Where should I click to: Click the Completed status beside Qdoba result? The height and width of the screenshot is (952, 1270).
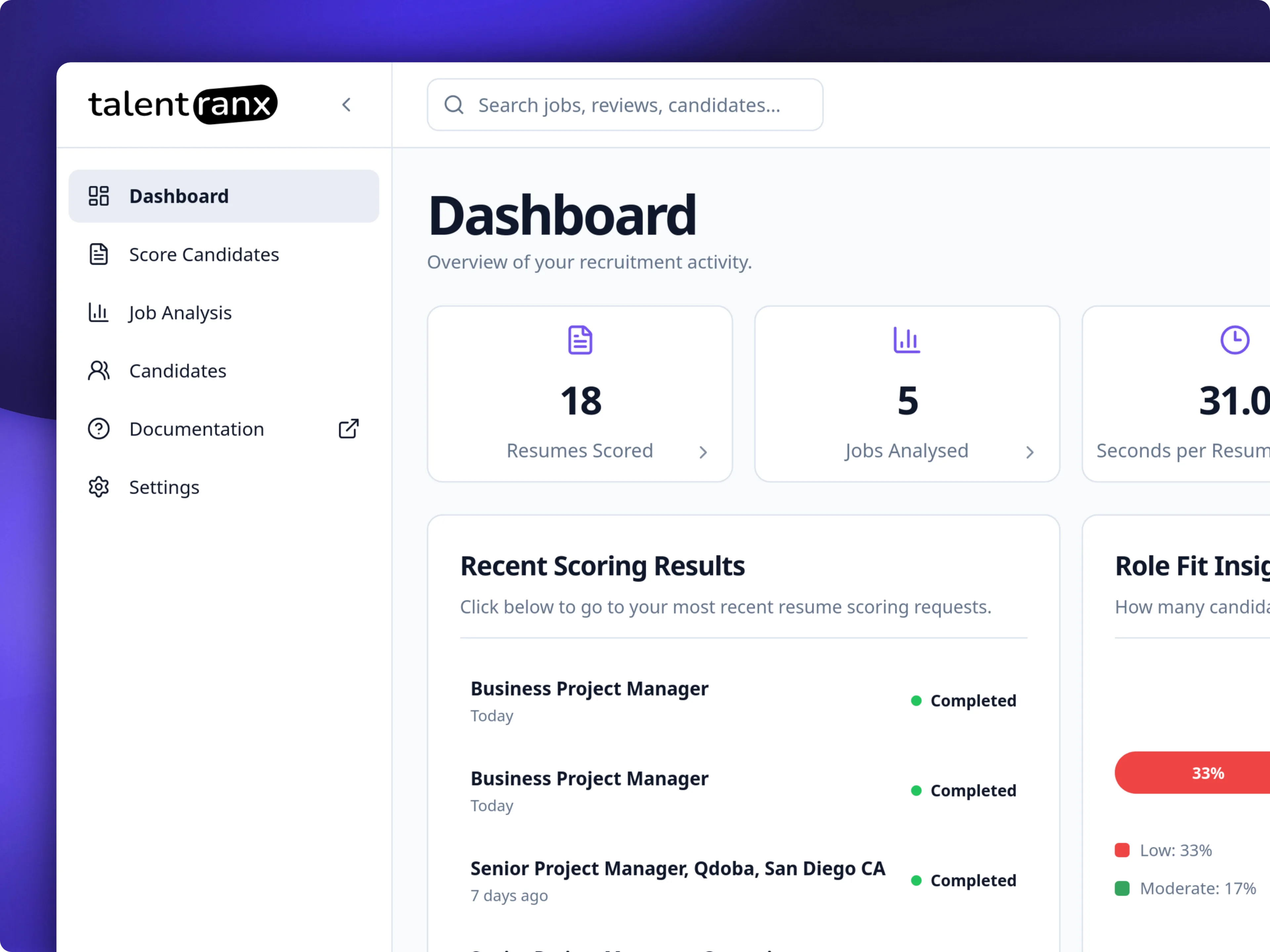point(964,881)
